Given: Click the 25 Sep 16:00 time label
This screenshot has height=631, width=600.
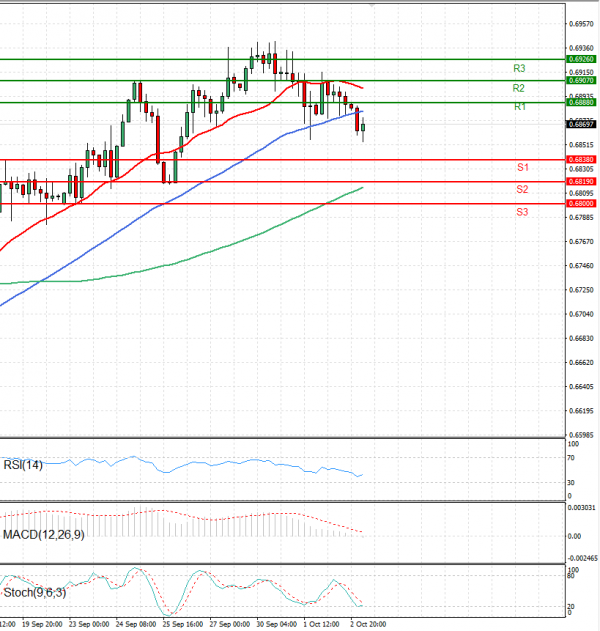Looking at the screenshot, I should [181, 624].
